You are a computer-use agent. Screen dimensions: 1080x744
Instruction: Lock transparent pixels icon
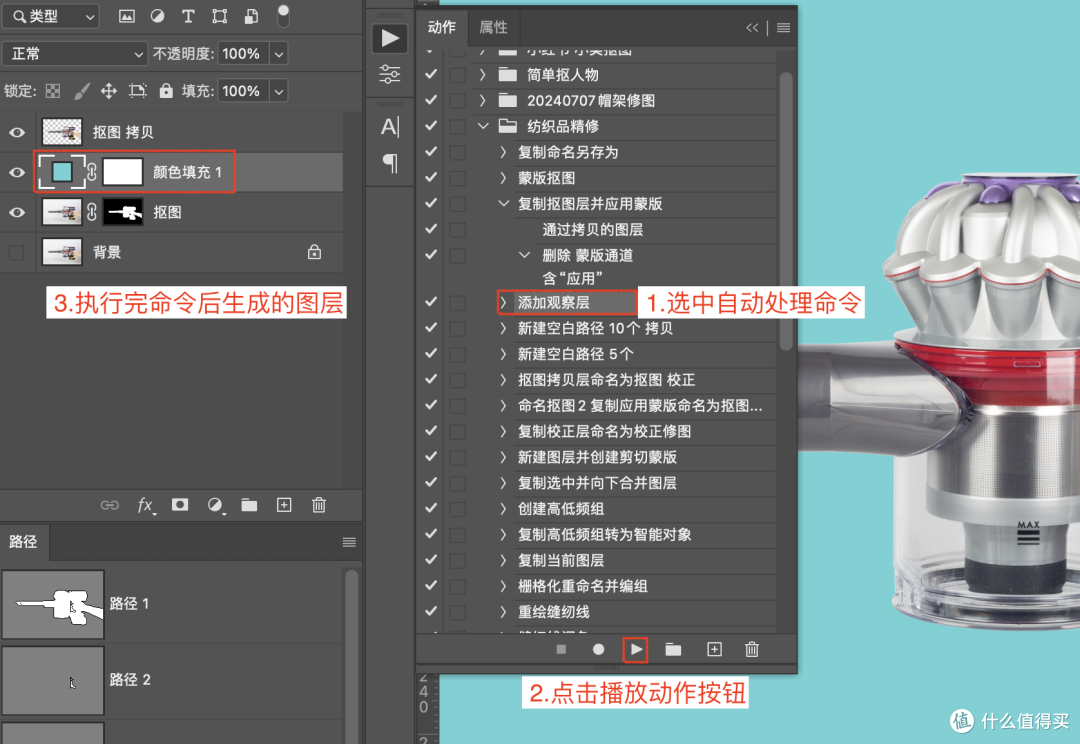pyautogui.click(x=53, y=91)
